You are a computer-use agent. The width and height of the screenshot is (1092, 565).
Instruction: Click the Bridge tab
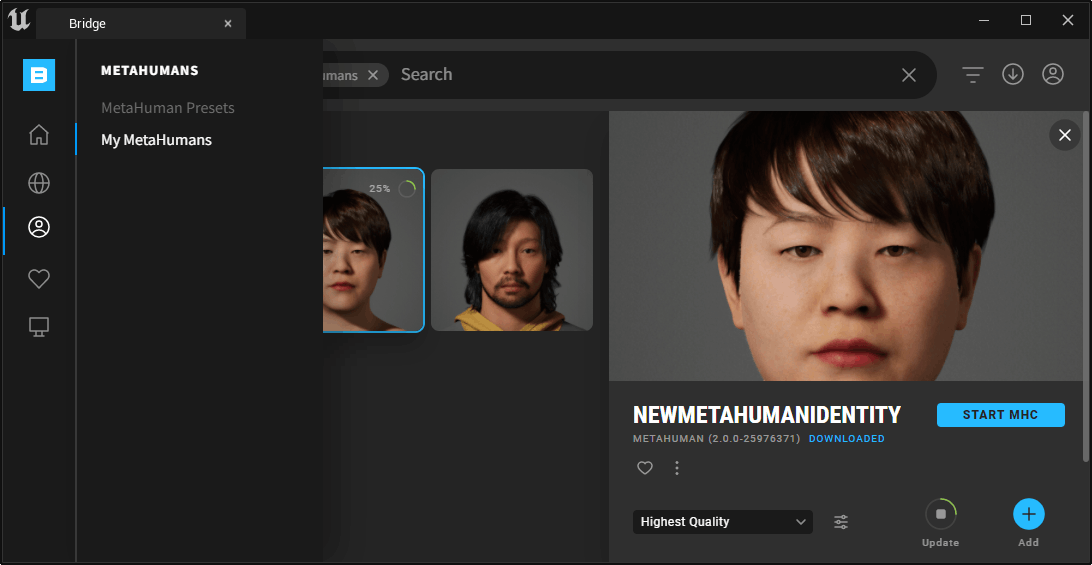[x=141, y=24]
